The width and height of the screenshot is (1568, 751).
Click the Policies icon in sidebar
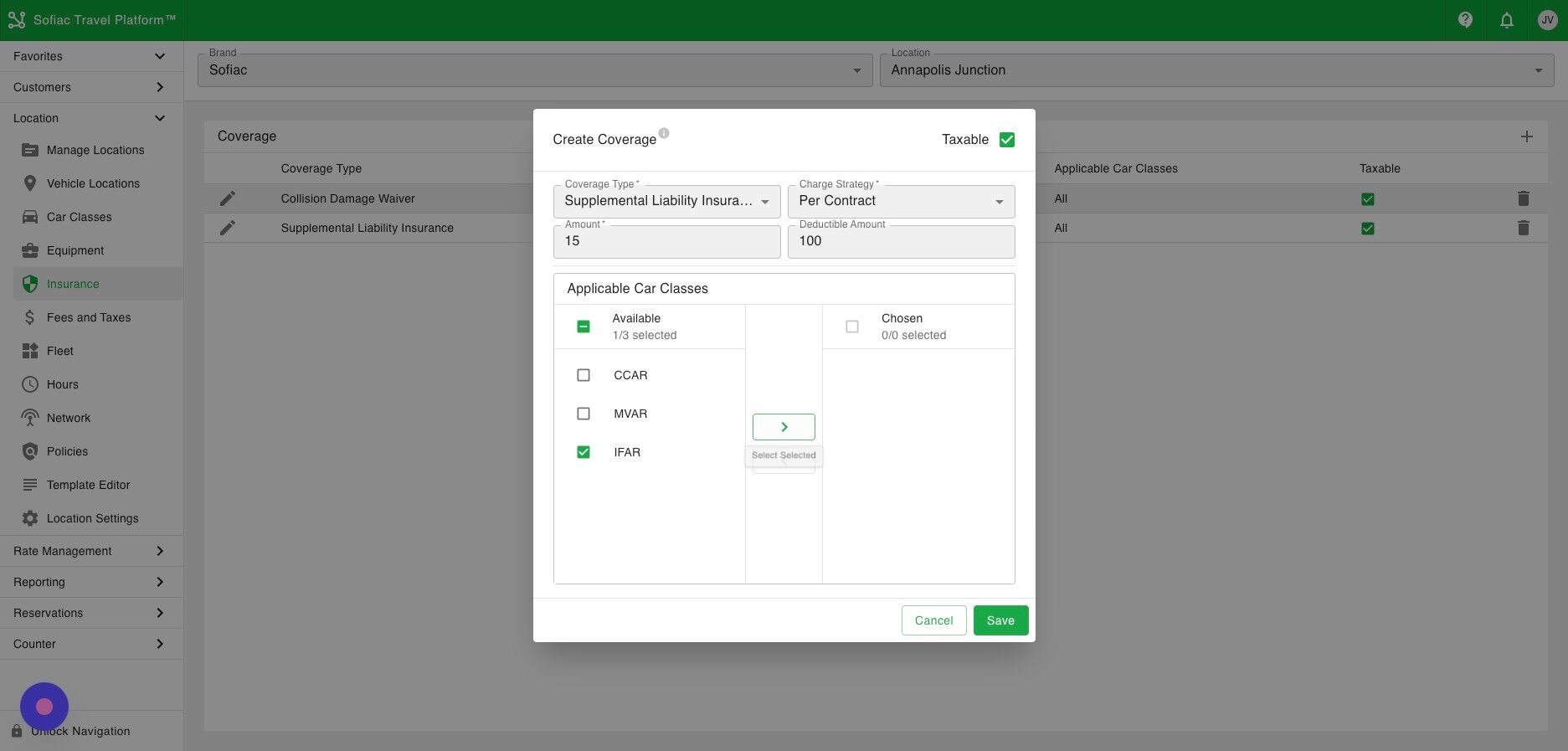click(30, 451)
